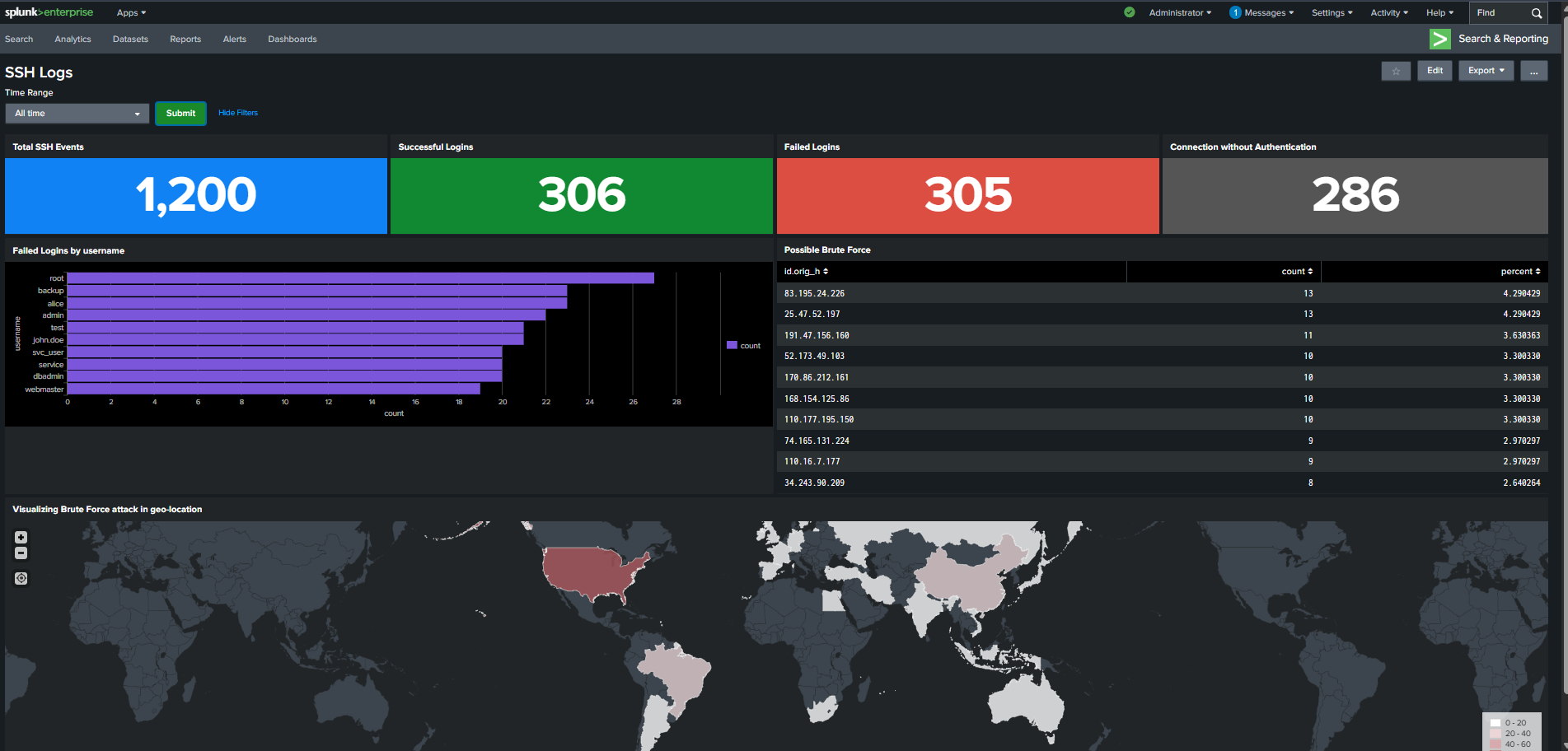Open the Administrator user menu
1568x751 pixels.
1179,13
